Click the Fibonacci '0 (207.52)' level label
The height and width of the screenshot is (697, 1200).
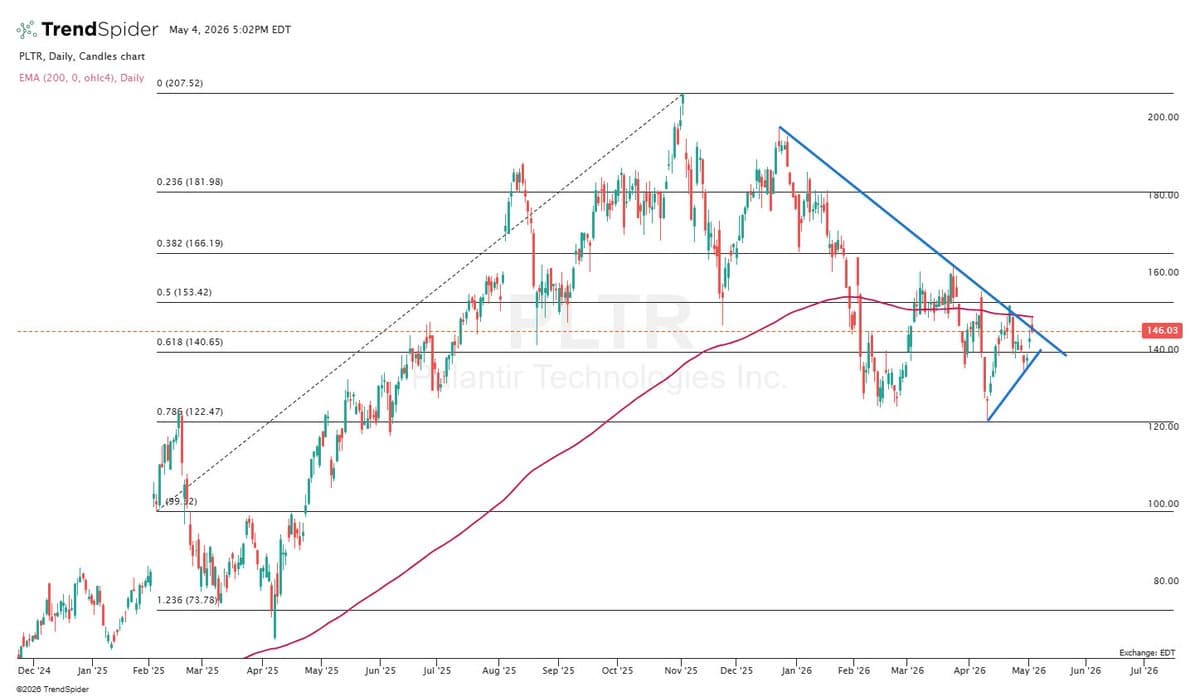click(180, 84)
